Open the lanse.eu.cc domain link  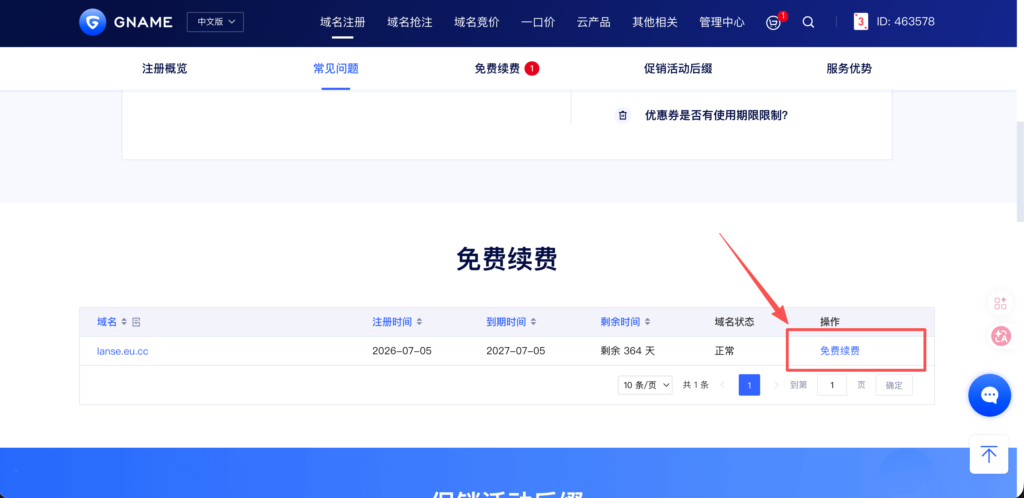point(123,351)
